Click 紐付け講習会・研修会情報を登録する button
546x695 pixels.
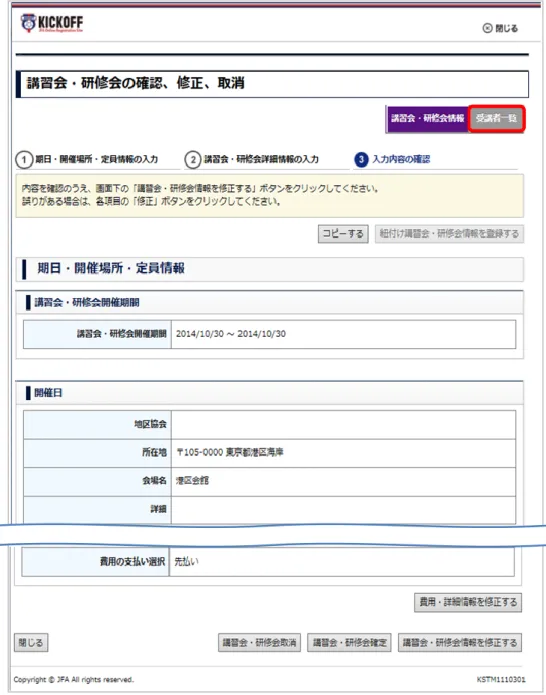pyautogui.click(x=449, y=234)
